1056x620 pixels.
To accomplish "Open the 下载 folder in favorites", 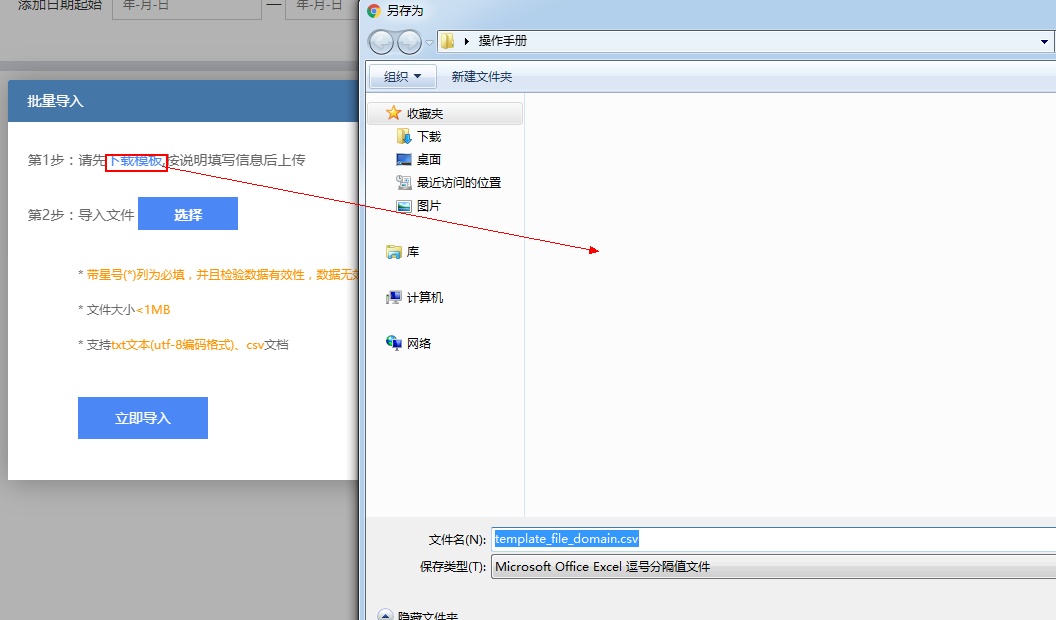I will [428, 136].
